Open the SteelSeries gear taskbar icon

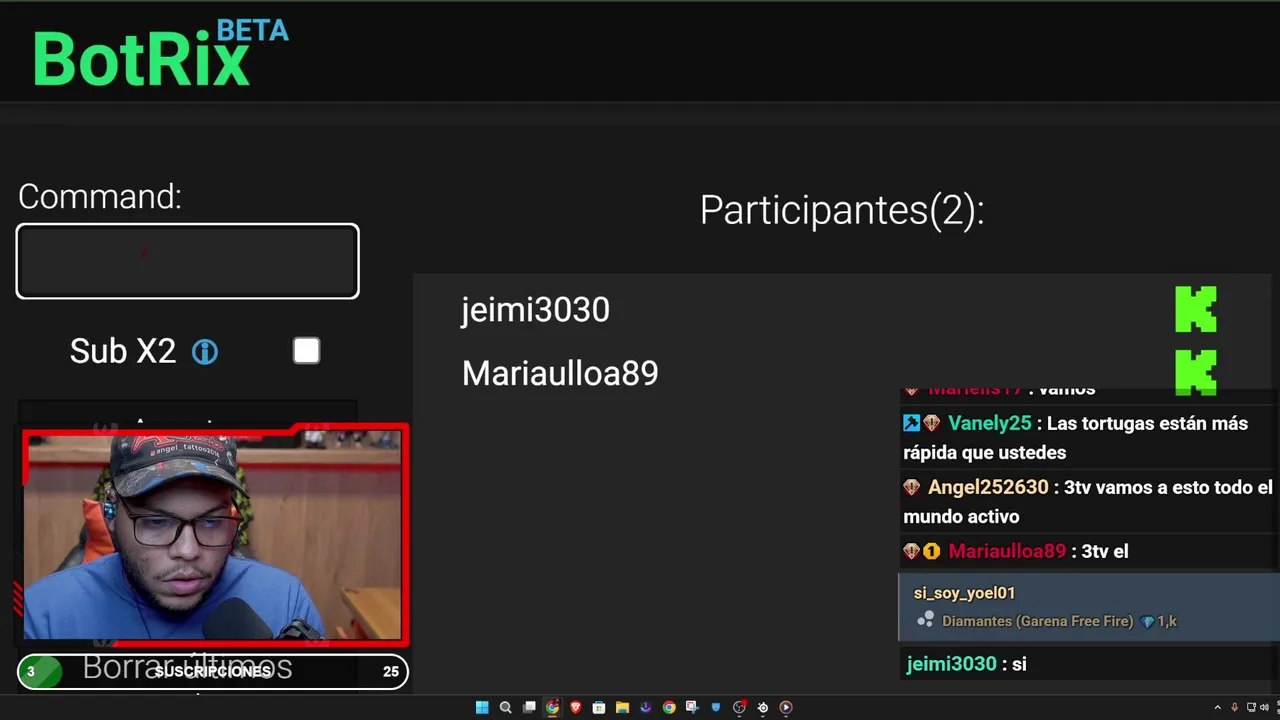coord(762,707)
